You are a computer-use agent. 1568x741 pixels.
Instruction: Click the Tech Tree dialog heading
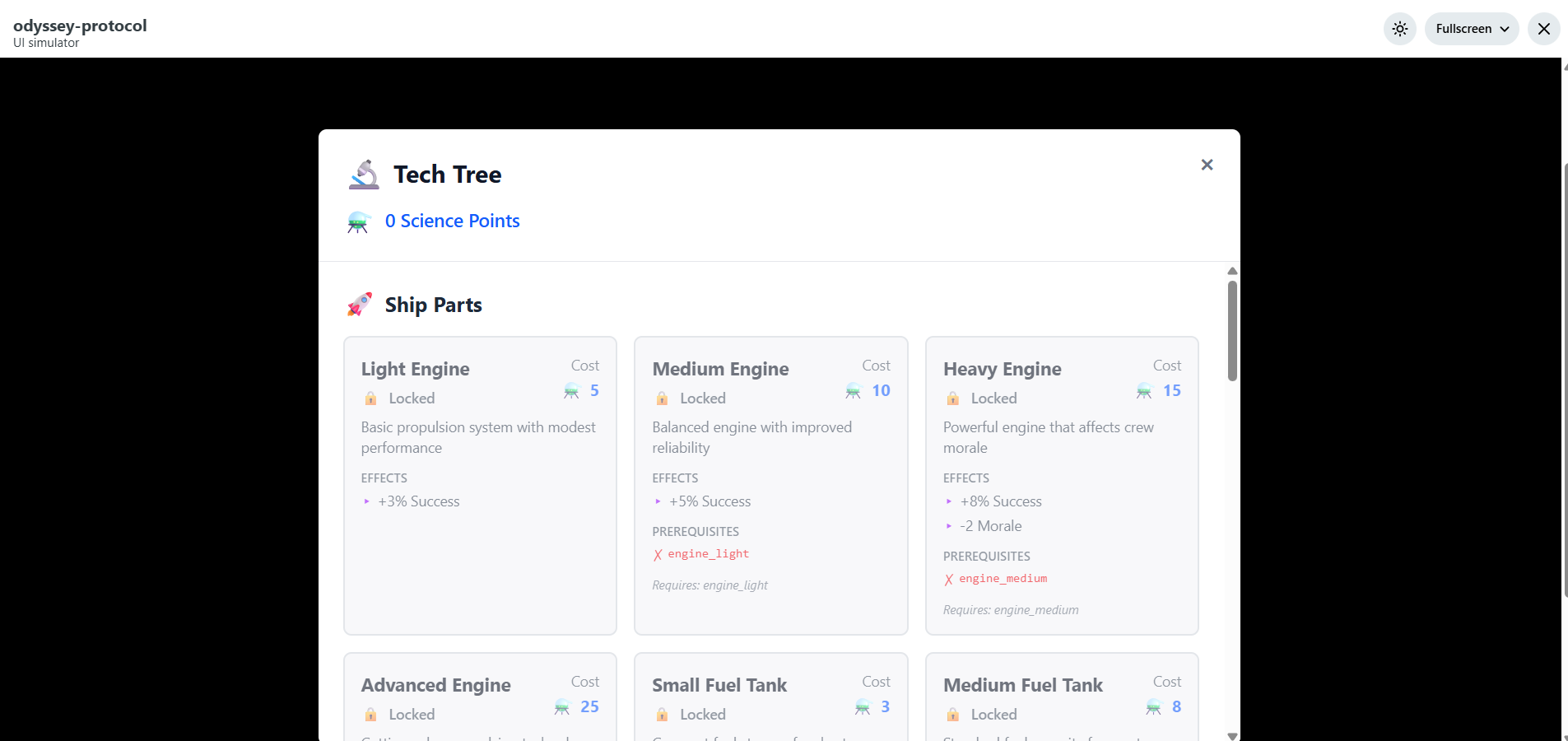(447, 175)
